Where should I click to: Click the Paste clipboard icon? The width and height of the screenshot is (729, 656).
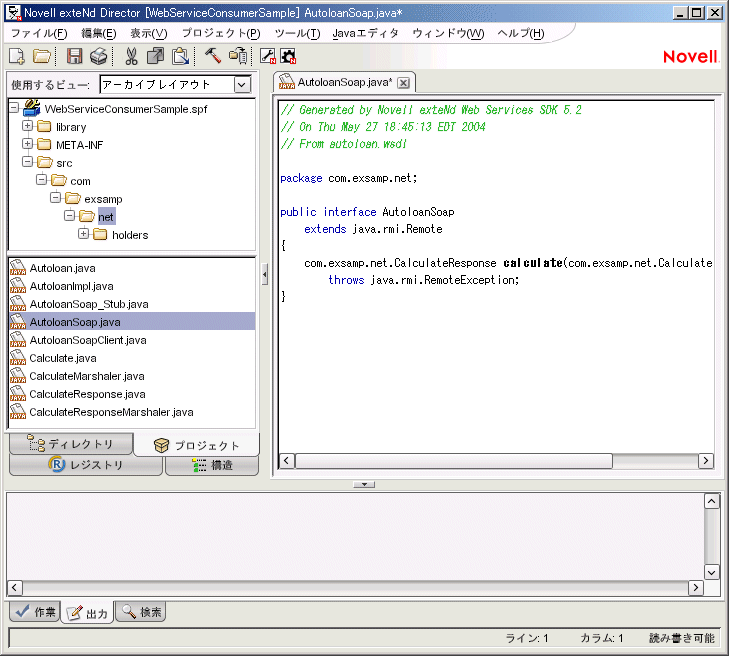pos(180,56)
